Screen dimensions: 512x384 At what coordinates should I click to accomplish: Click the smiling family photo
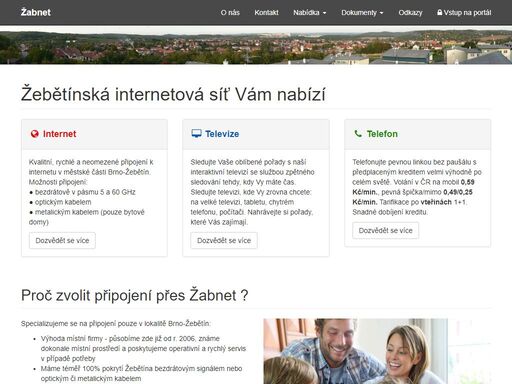(x=377, y=351)
